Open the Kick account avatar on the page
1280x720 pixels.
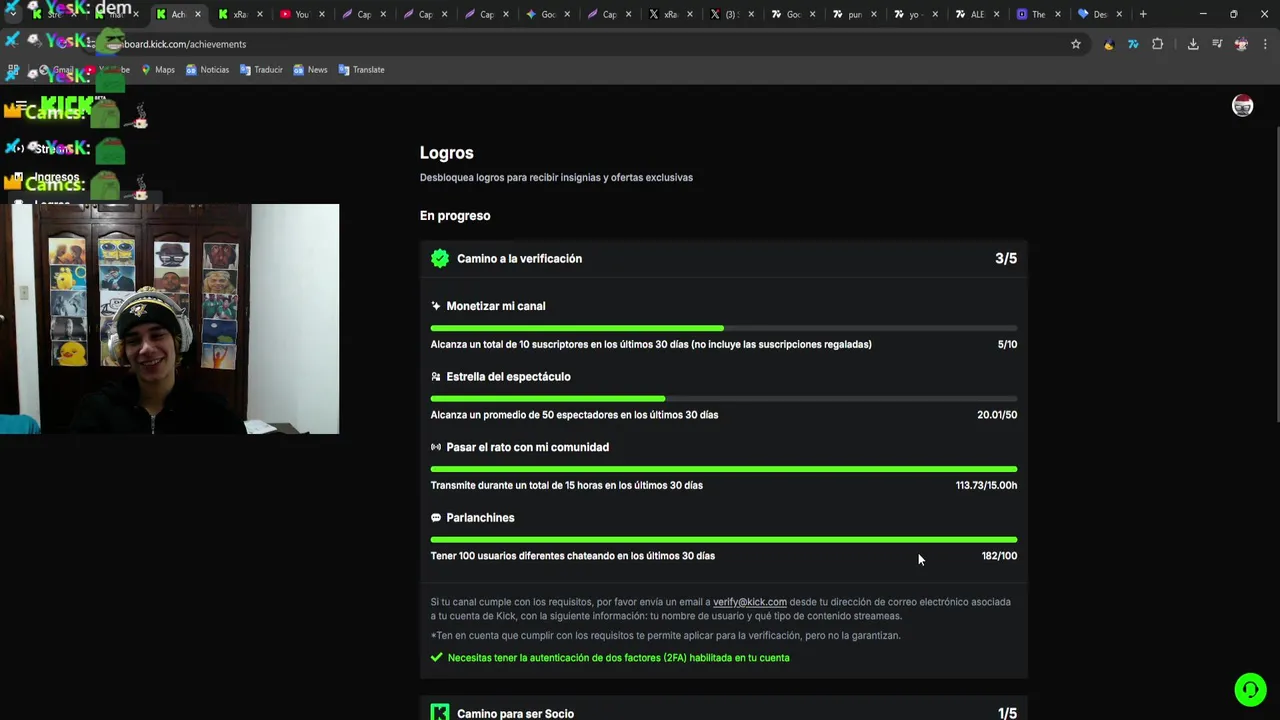pos(1242,106)
